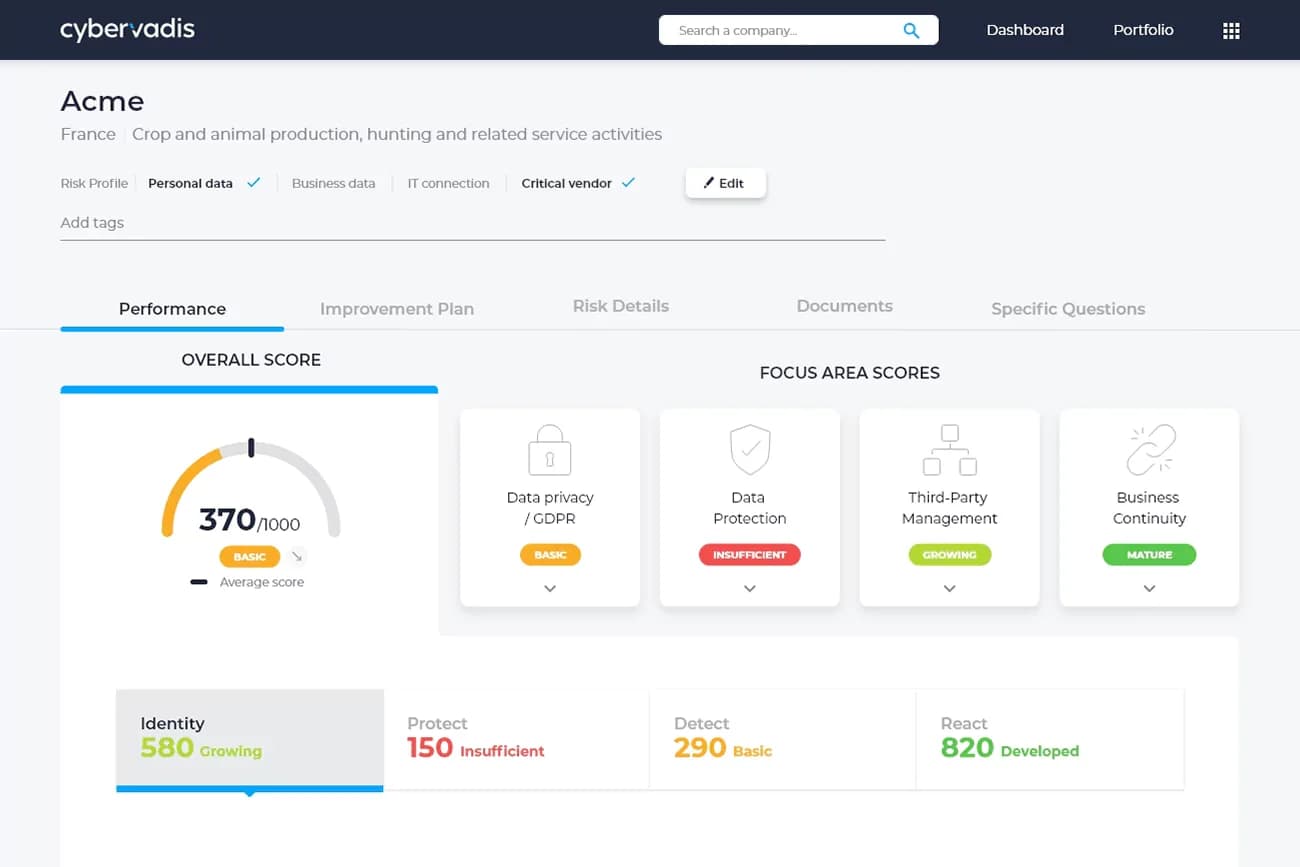Enable the Business data risk option

click(334, 183)
